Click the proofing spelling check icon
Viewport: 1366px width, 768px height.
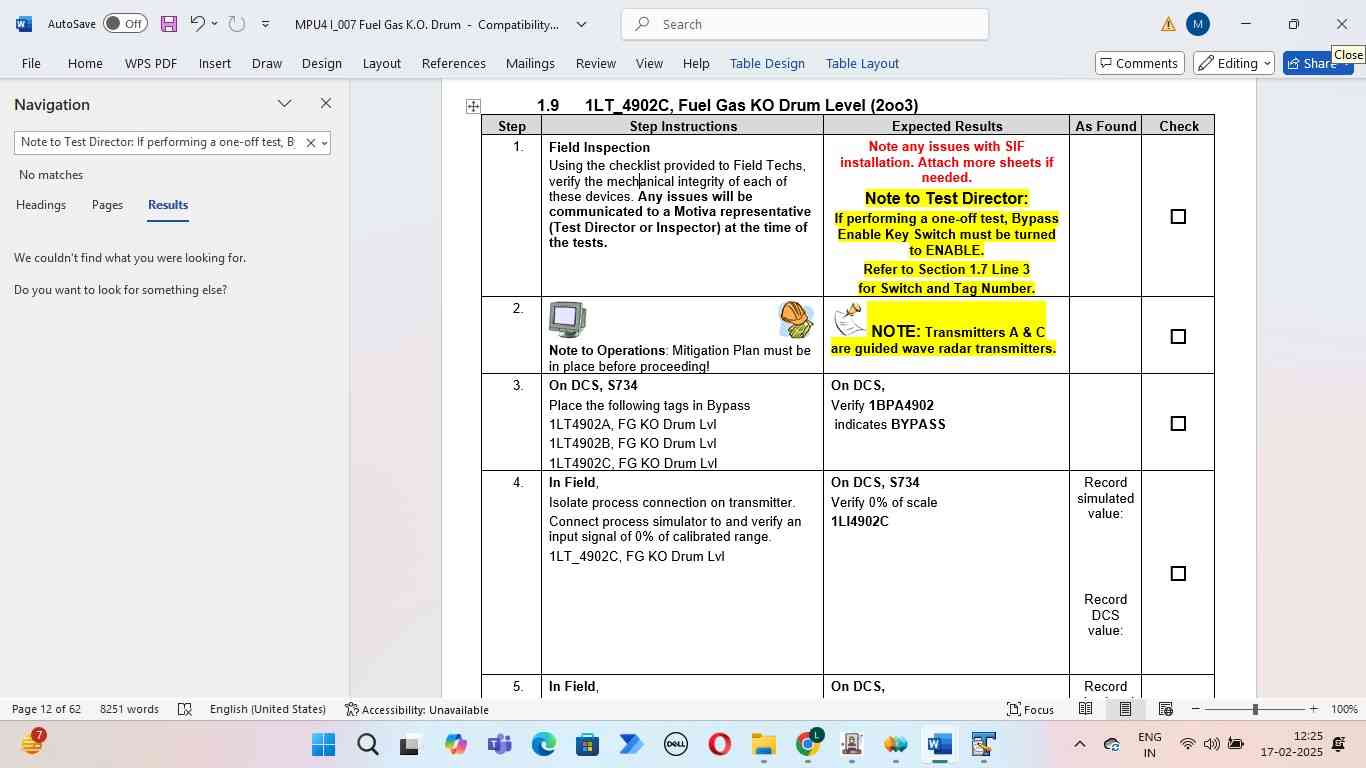pyautogui.click(x=184, y=709)
